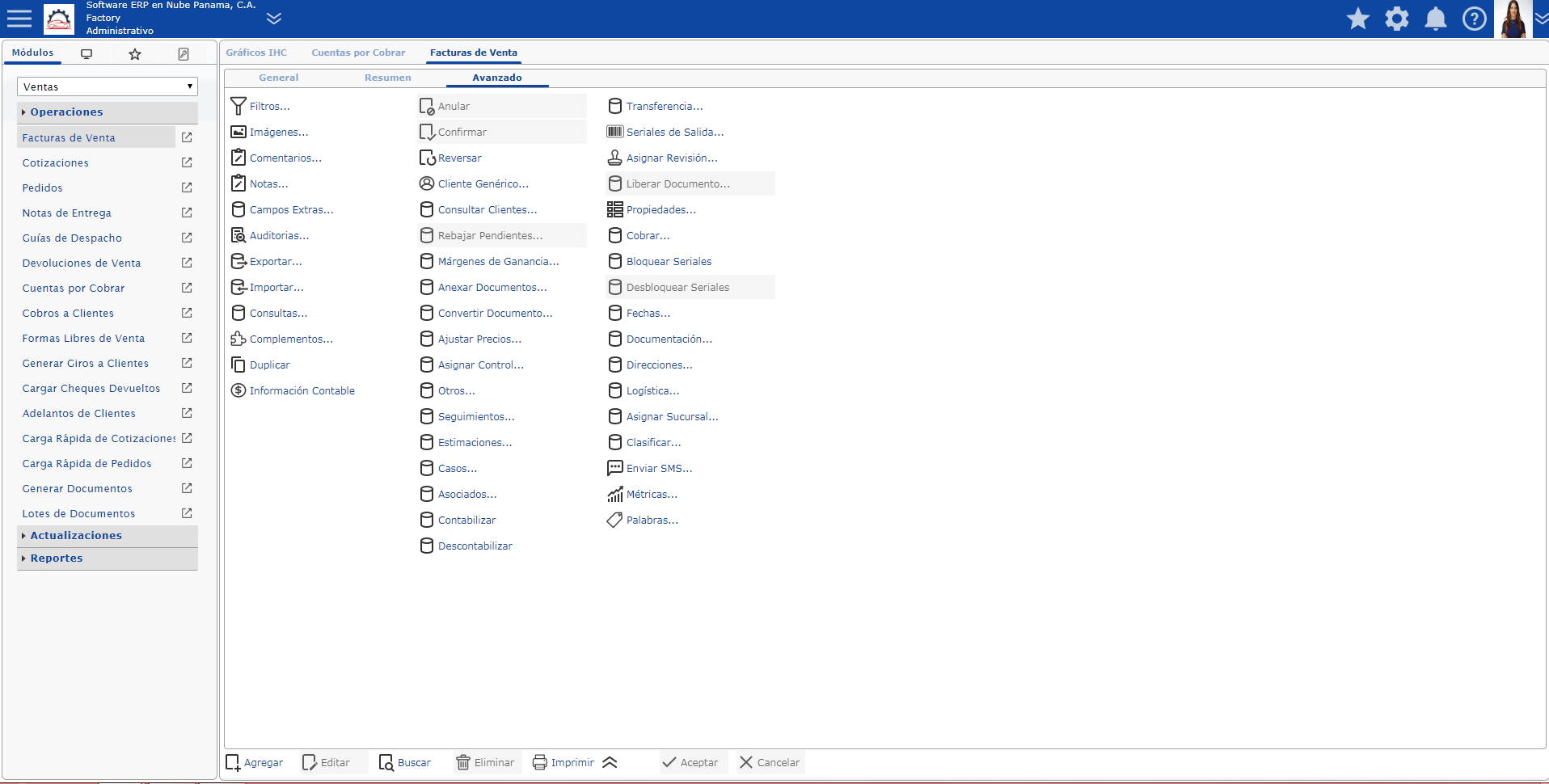Expand the Reportes section

coord(57,558)
